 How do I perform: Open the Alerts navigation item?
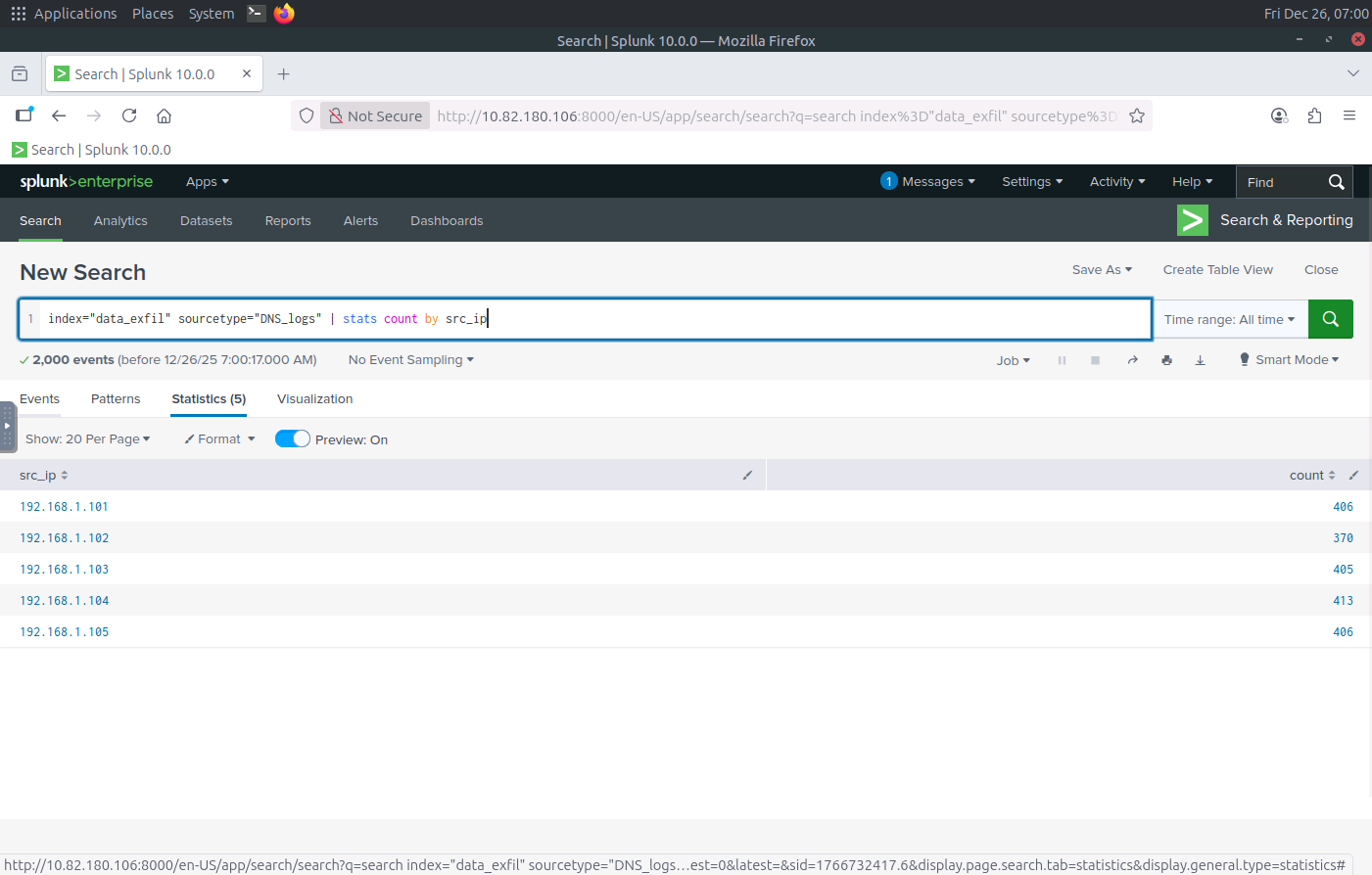coord(360,221)
